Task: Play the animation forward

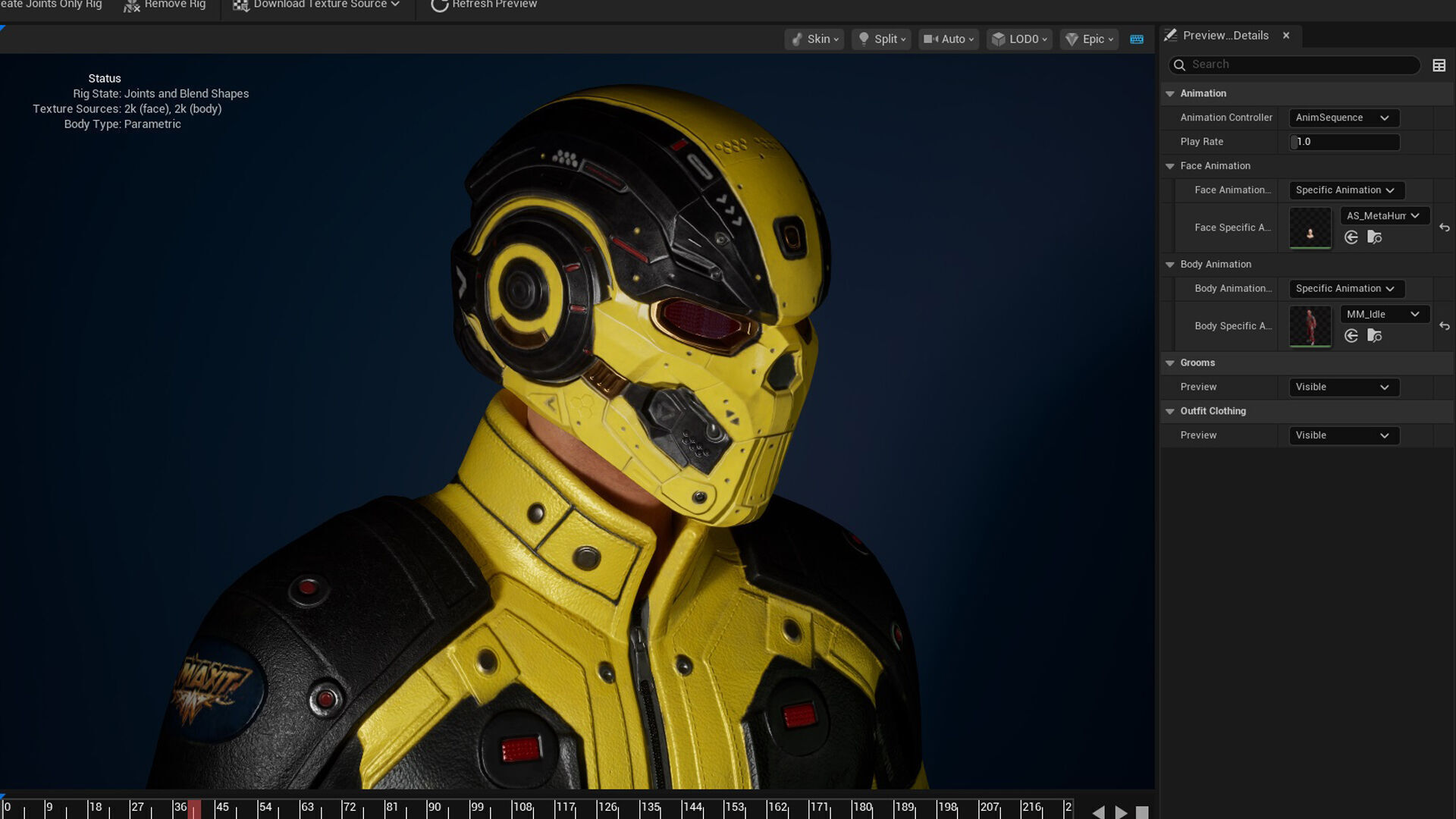Action: click(1121, 812)
